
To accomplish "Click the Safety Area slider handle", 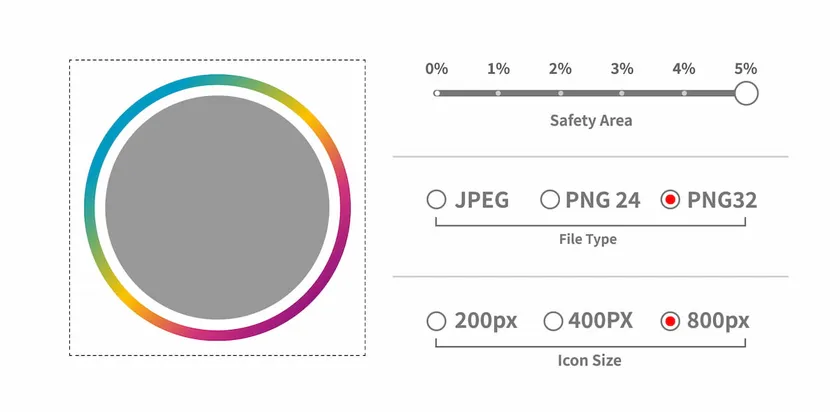I will pyautogui.click(x=745, y=93).
